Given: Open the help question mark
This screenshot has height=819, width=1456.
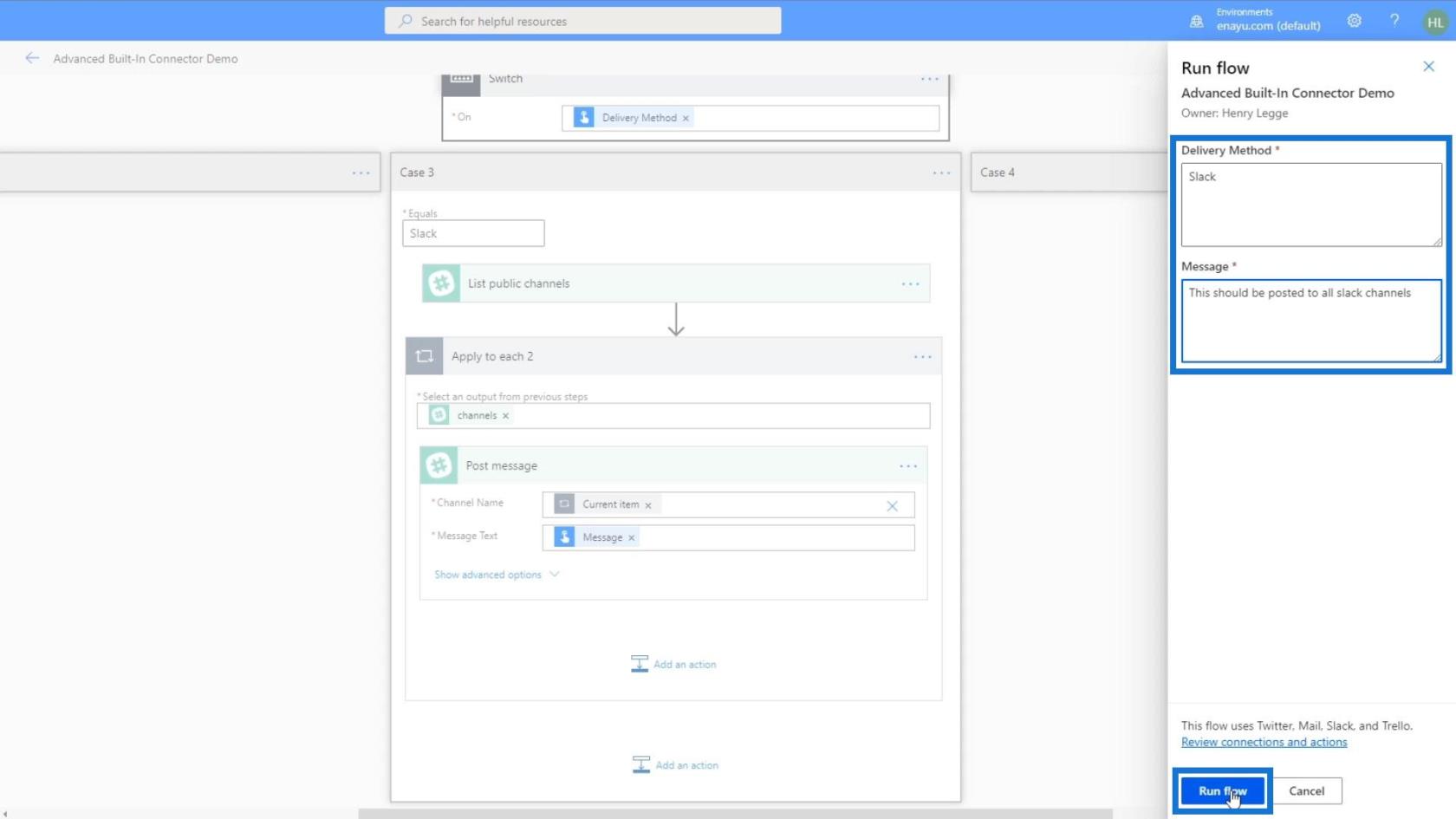Looking at the screenshot, I should (1394, 21).
